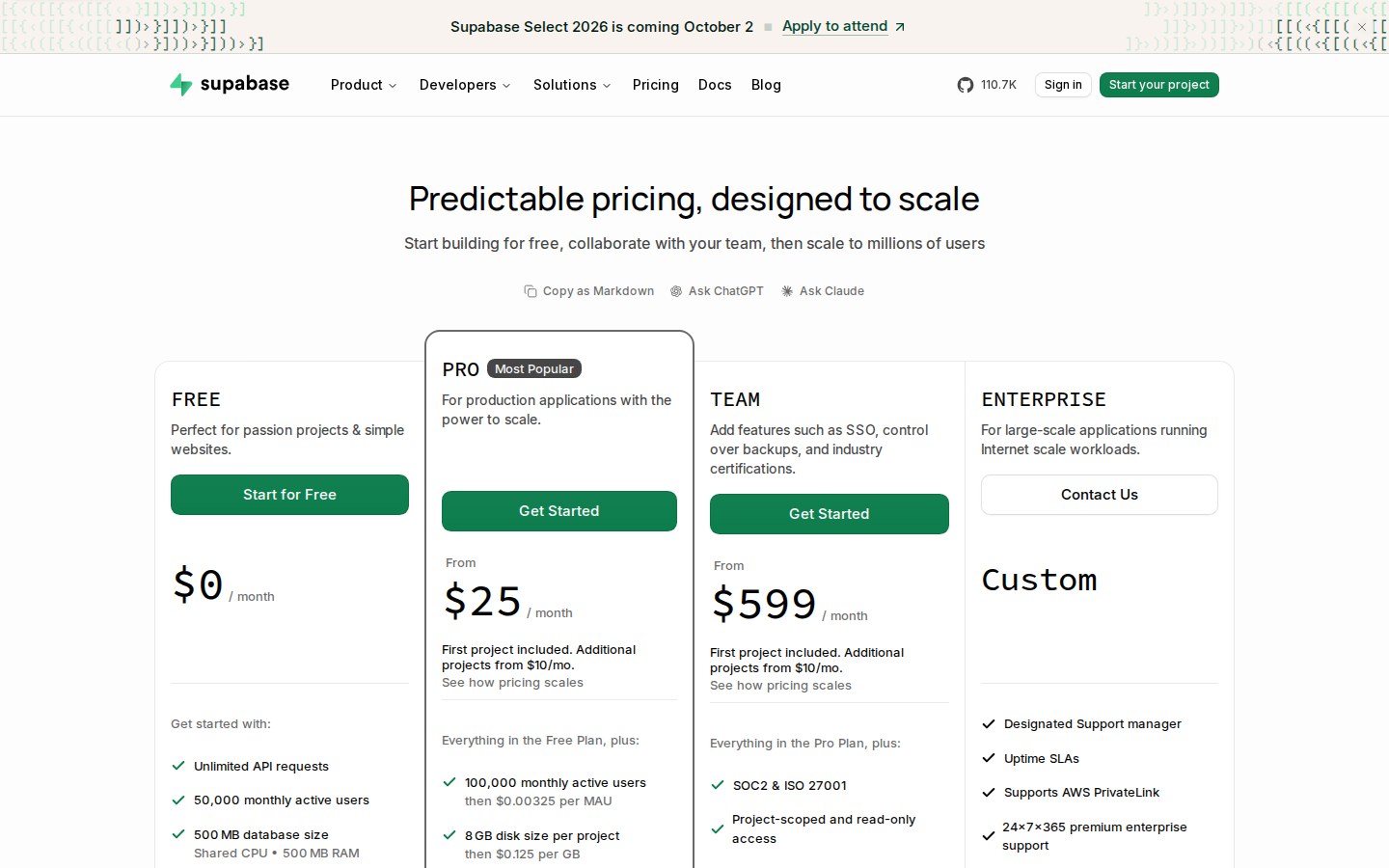Image resolution: width=1389 pixels, height=868 pixels.
Task: Click the 'Everything in the Pro Plan, plus:' text
Action: click(x=805, y=744)
